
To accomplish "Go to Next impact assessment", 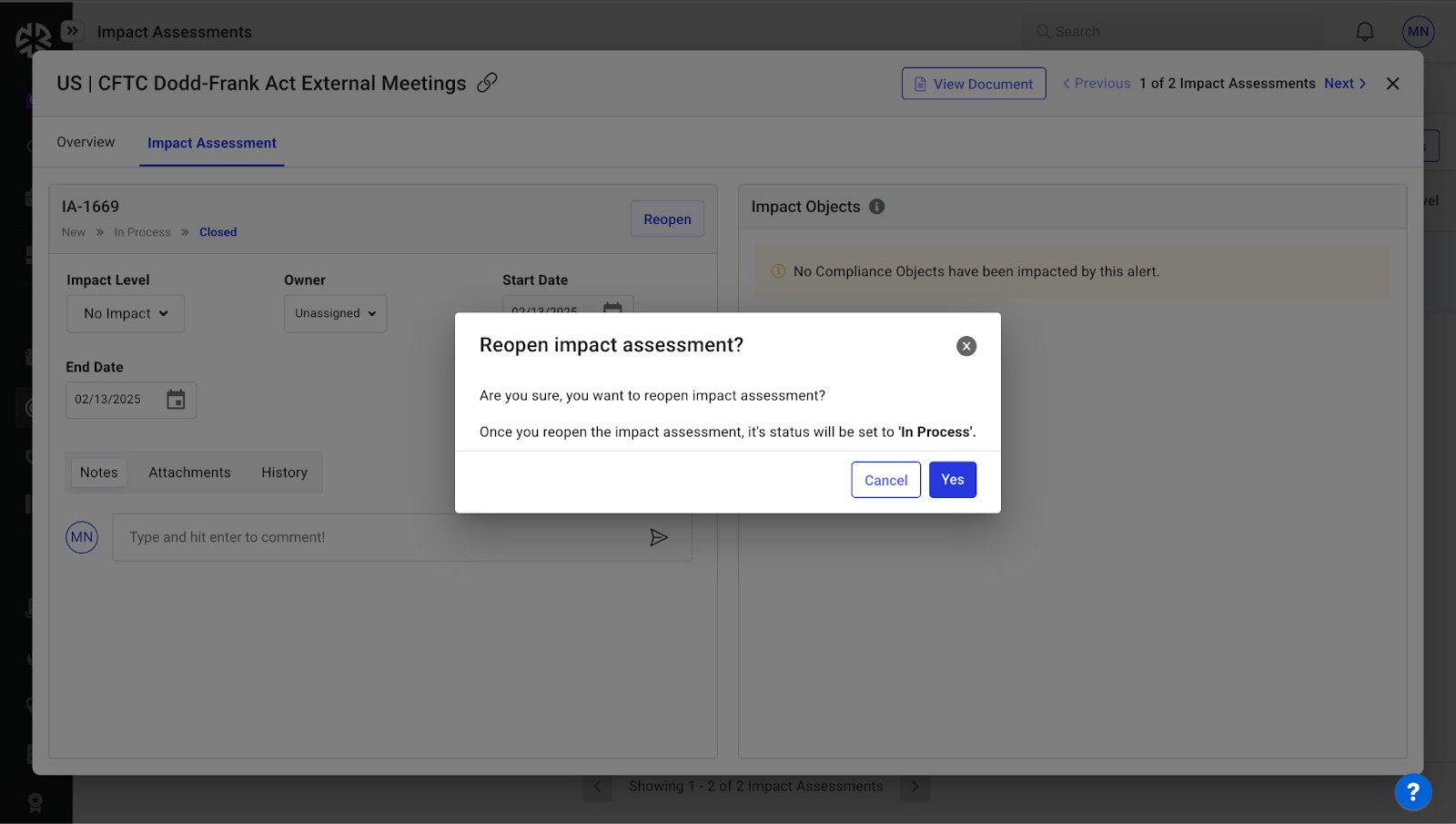I will [x=1344, y=84].
